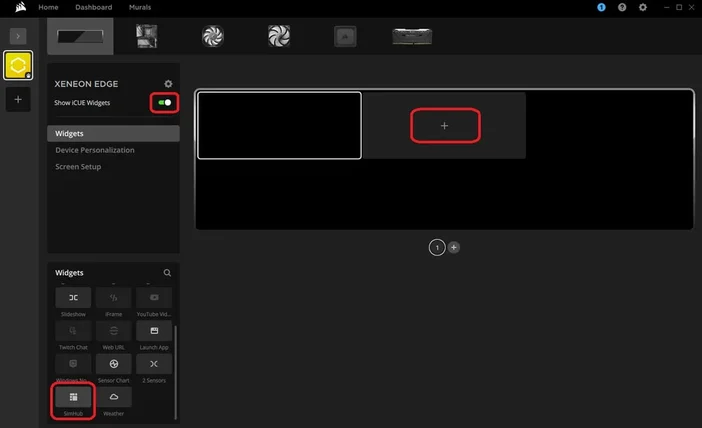Viewport: 702px width, 428px height.
Task: Choose the Weather widget
Action: (114, 397)
